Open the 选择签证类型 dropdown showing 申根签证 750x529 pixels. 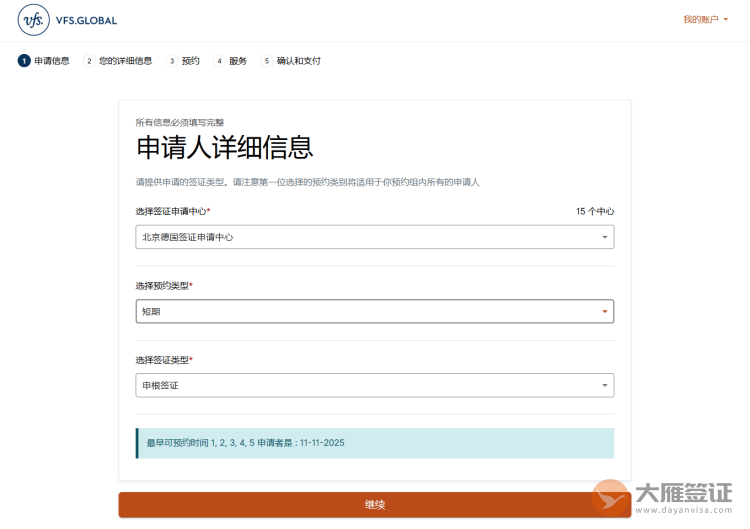pyautogui.click(x=375, y=386)
